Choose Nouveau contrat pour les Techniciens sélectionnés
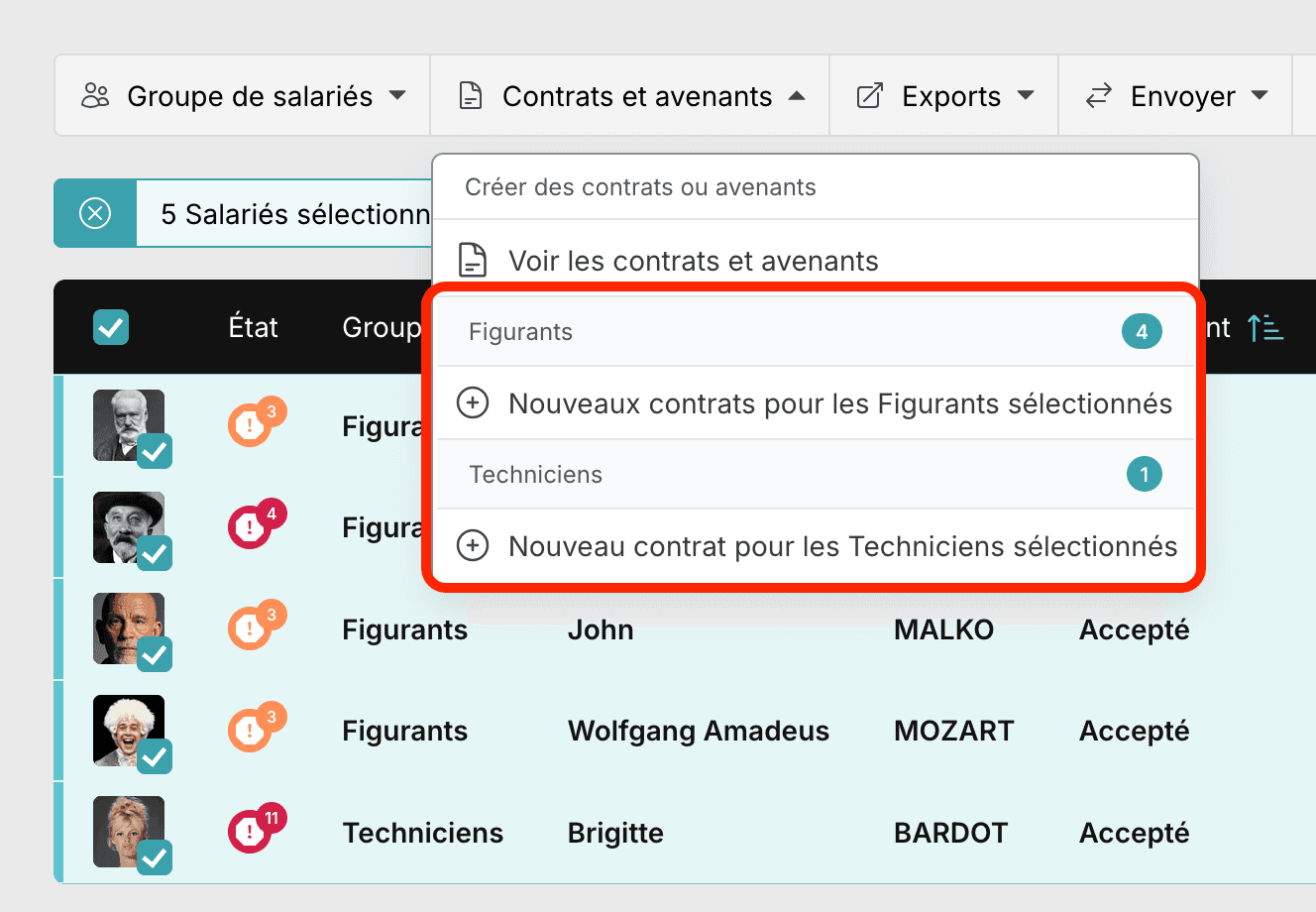Screen dimensions: 1316x912 (x=816, y=546)
